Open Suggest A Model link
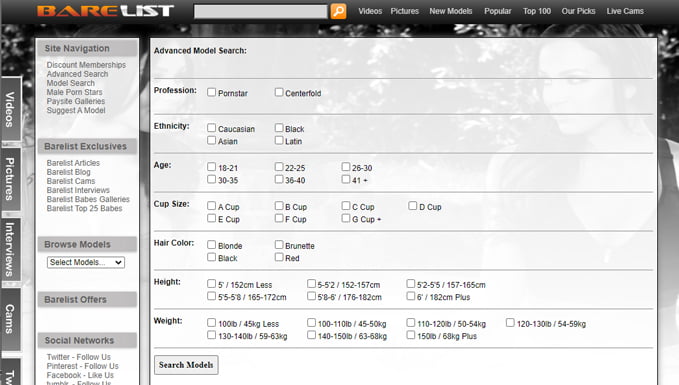The width and height of the screenshot is (679, 385). click(76, 110)
